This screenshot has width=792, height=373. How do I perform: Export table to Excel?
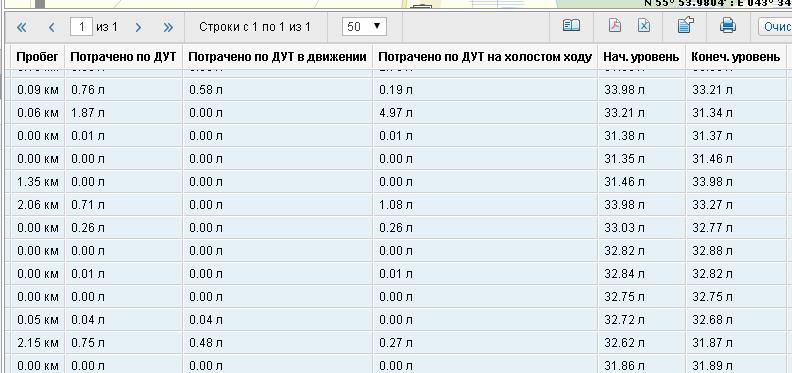644,26
